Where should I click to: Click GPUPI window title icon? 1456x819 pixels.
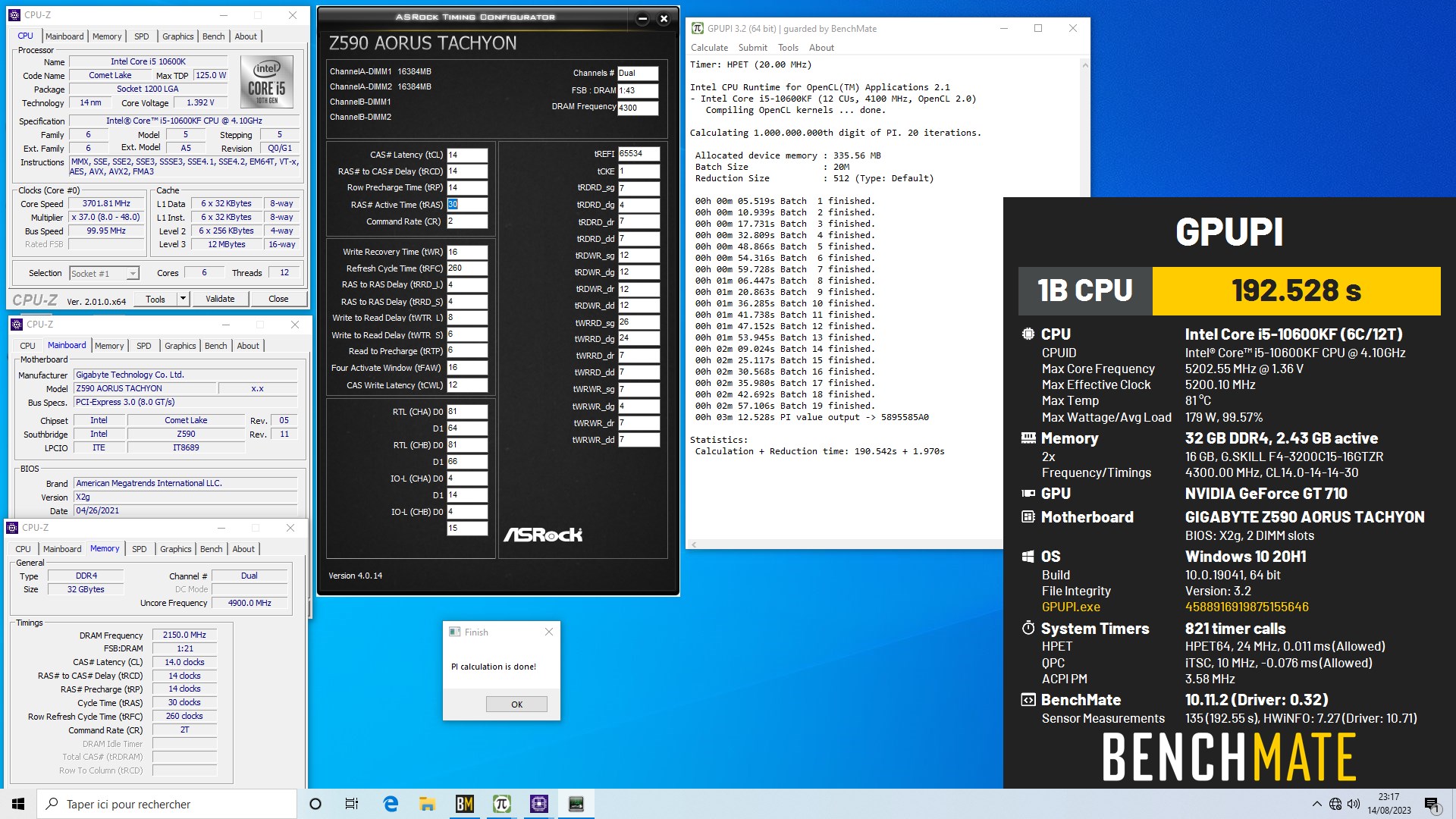698,28
